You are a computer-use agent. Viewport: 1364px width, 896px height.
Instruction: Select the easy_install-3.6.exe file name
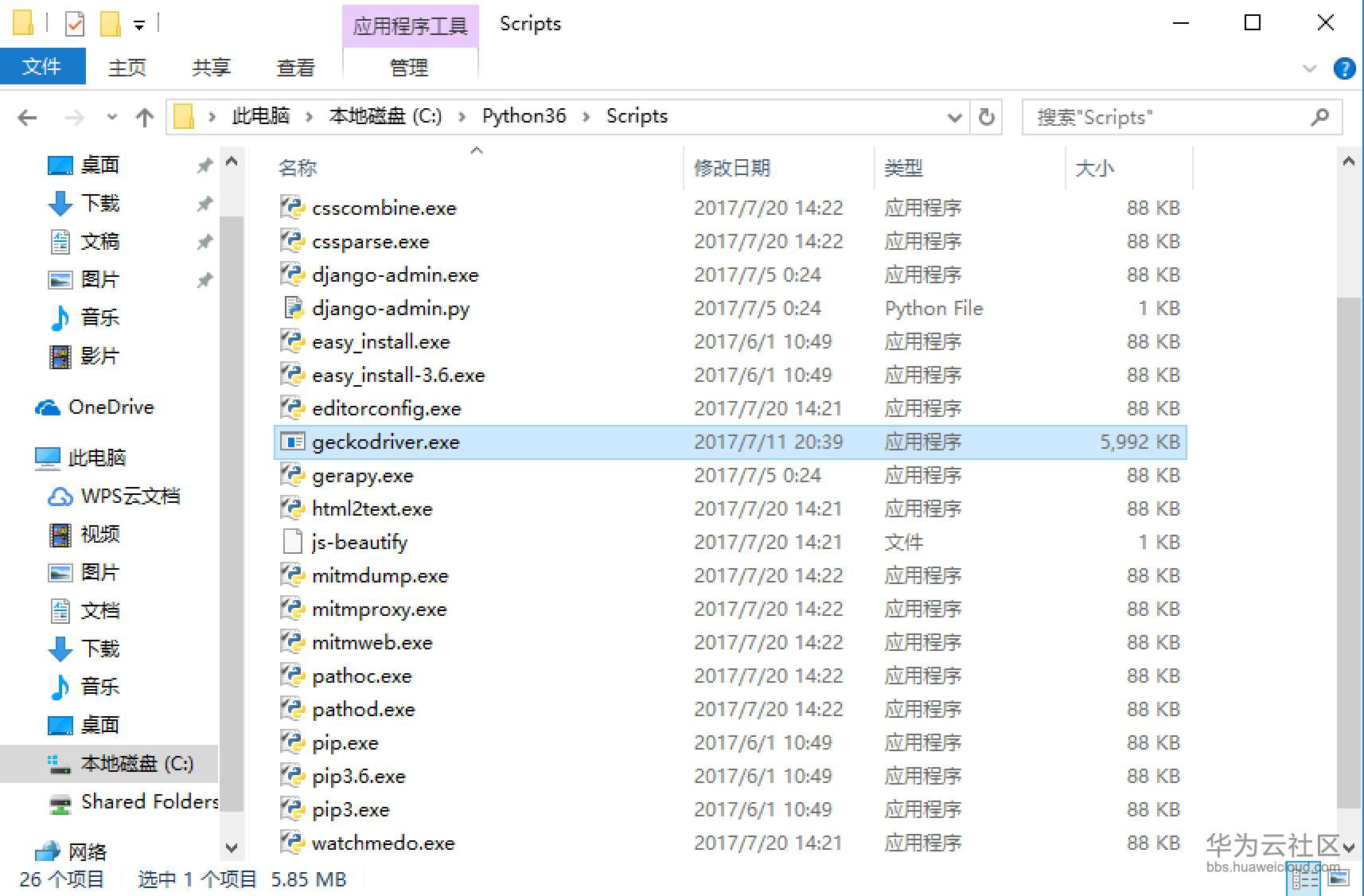399,375
